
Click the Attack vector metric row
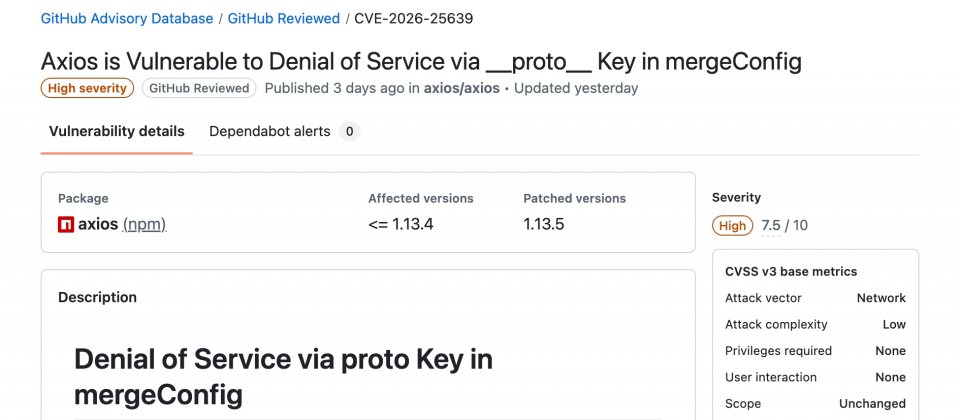(x=815, y=298)
